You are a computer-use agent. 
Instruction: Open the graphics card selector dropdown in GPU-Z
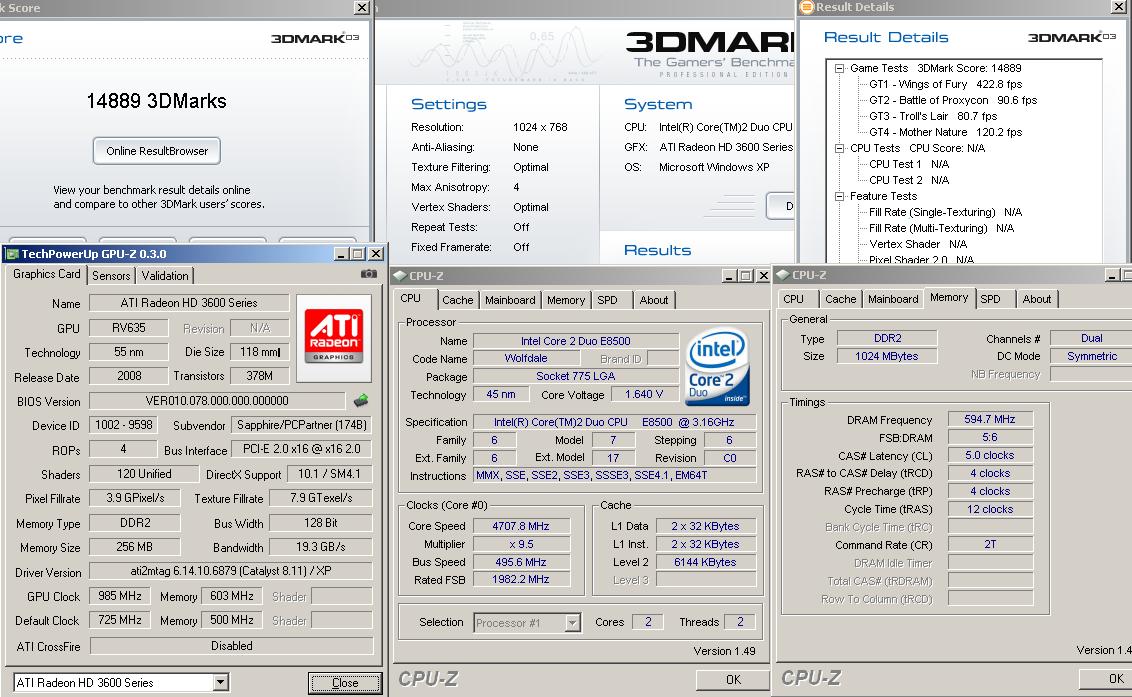(221, 683)
